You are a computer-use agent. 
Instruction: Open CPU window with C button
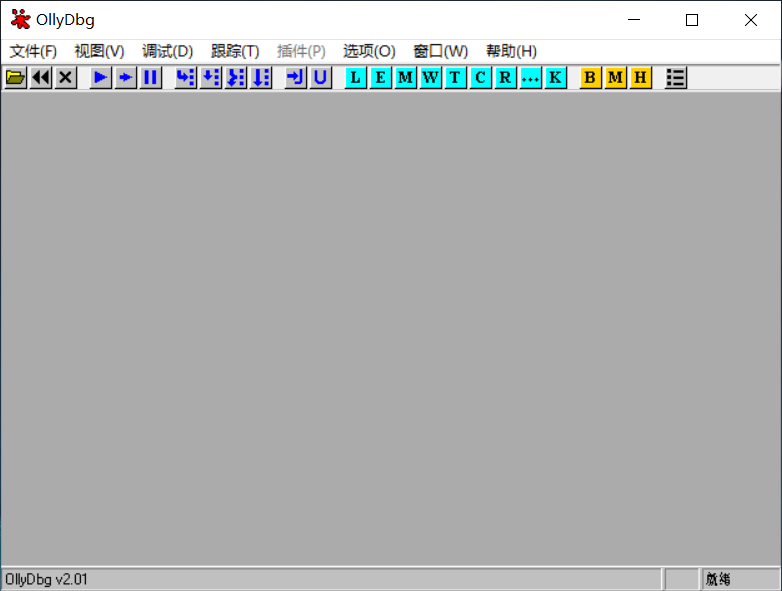481,78
